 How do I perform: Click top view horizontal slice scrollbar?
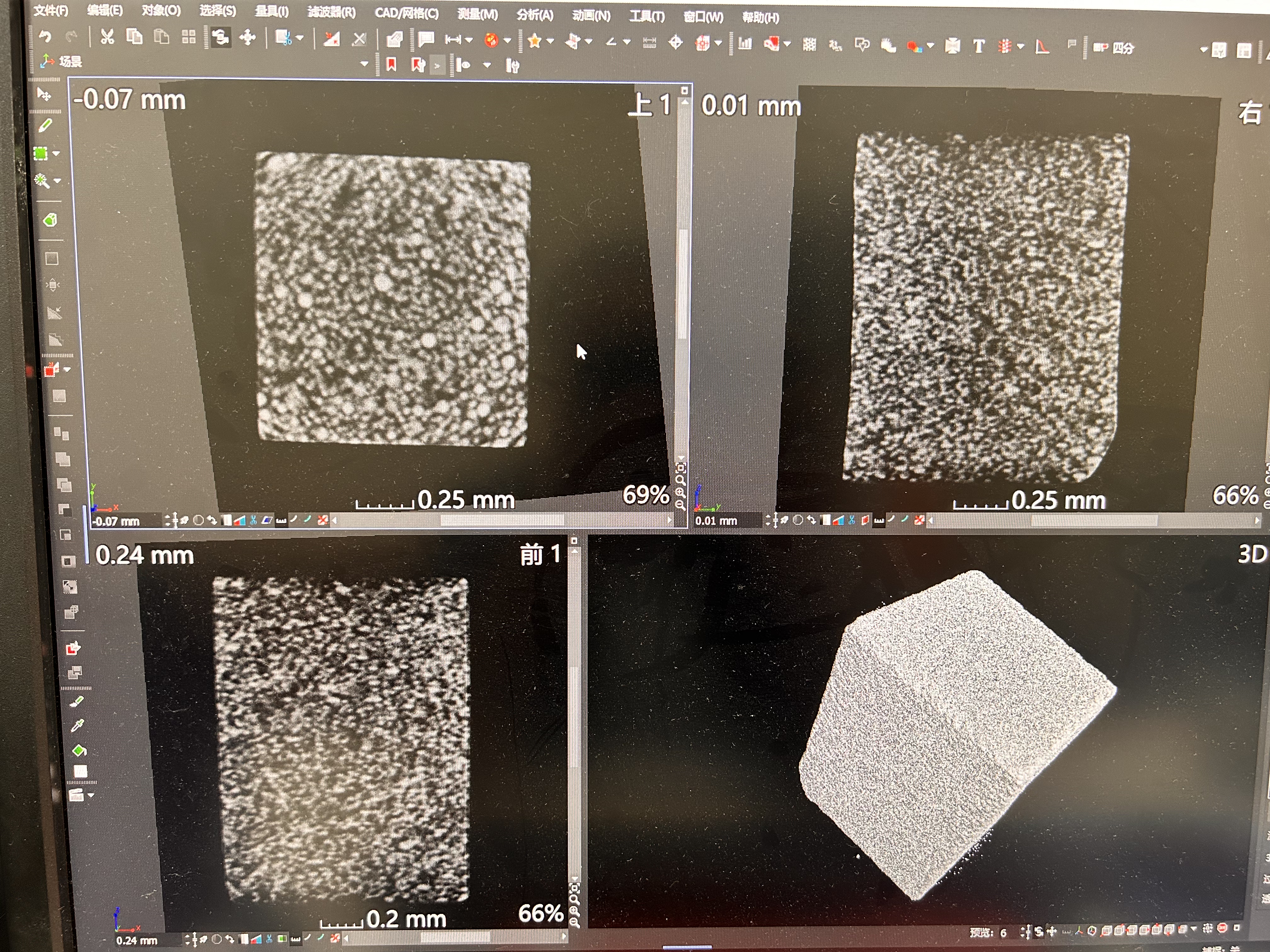coord(502,520)
